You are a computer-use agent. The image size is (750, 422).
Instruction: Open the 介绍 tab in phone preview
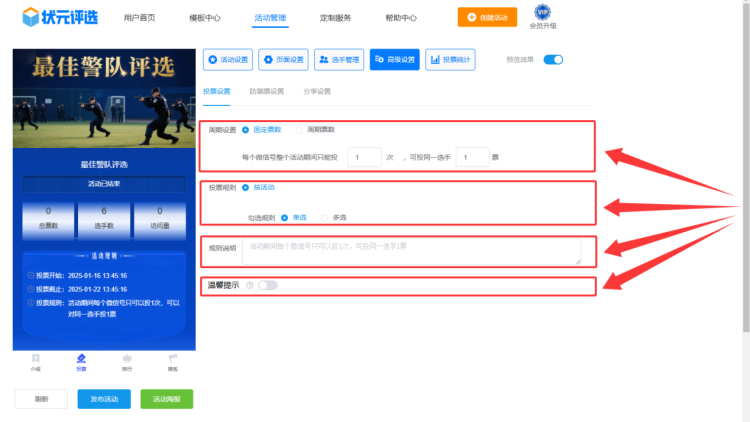[x=36, y=361]
